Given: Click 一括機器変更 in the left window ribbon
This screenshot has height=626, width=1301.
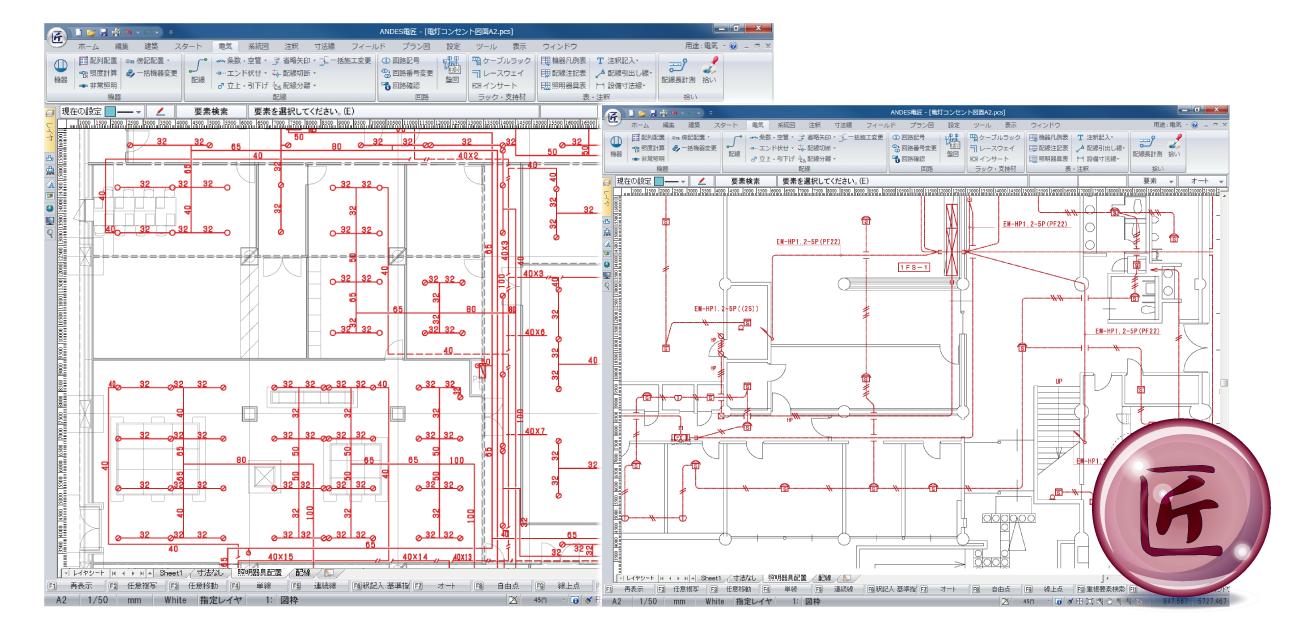Looking at the screenshot, I should point(152,73).
